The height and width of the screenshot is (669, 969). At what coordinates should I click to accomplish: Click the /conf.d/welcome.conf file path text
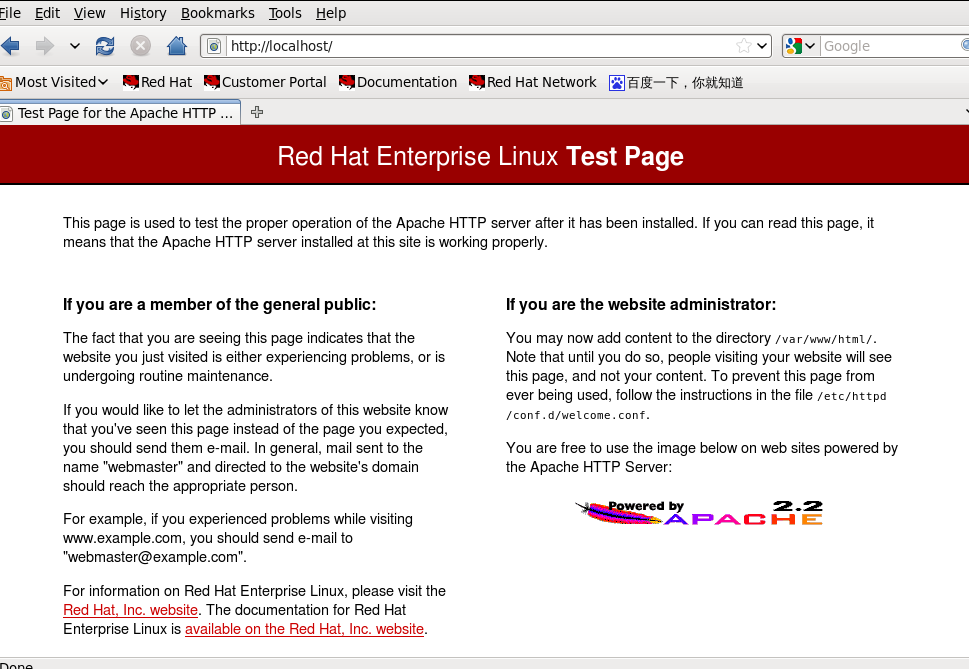[x=577, y=416]
